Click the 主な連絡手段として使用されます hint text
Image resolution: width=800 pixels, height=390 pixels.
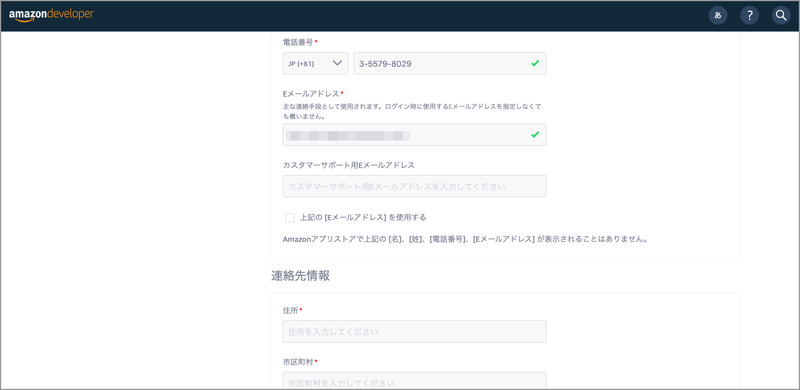(411, 111)
